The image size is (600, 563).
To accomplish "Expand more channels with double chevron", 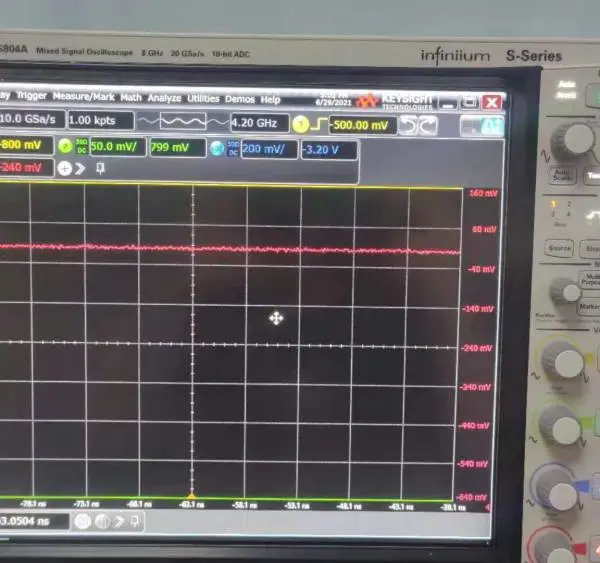I will pos(80,168).
